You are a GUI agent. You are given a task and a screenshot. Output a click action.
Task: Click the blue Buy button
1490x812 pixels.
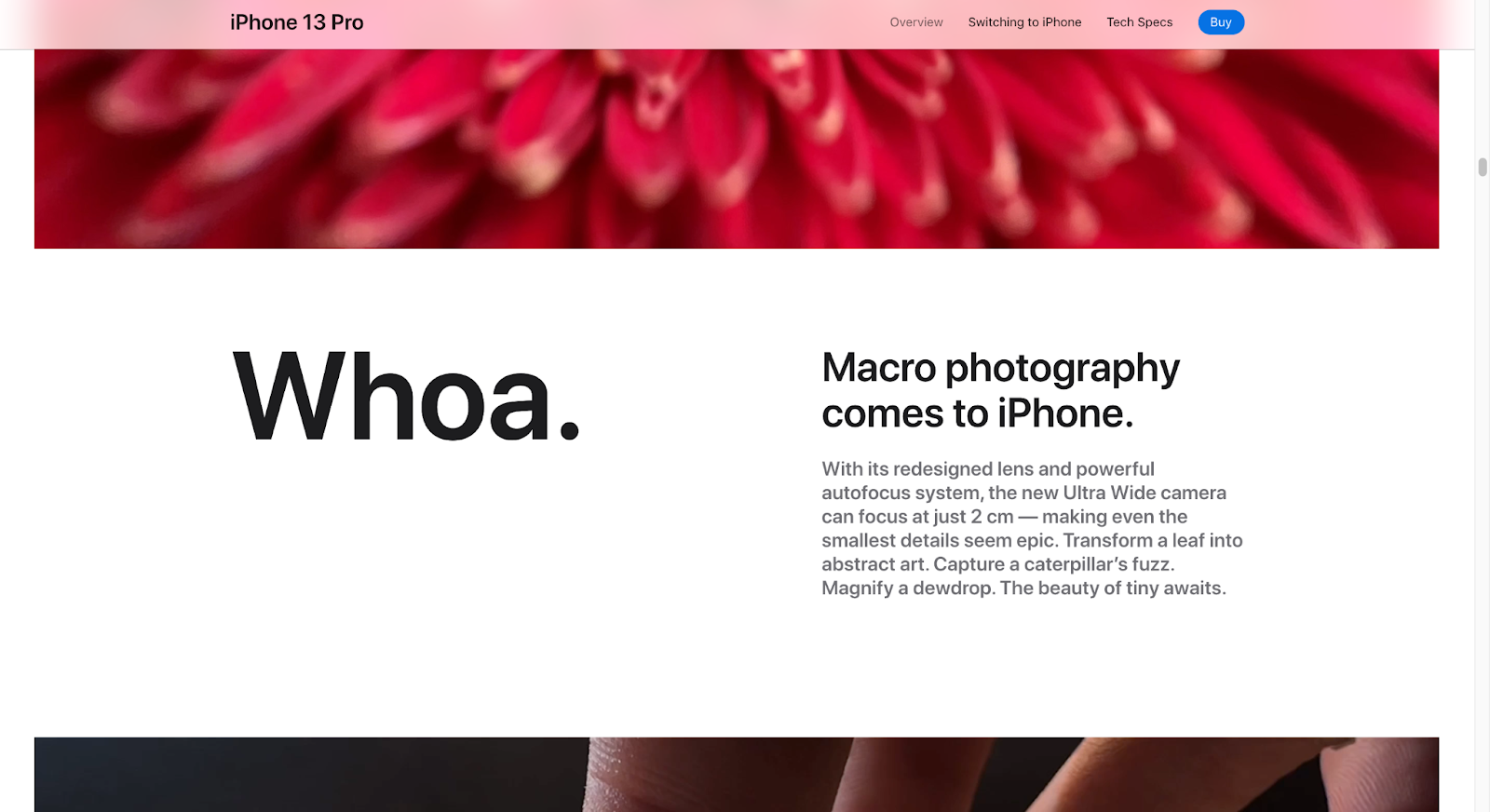(1221, 22)
